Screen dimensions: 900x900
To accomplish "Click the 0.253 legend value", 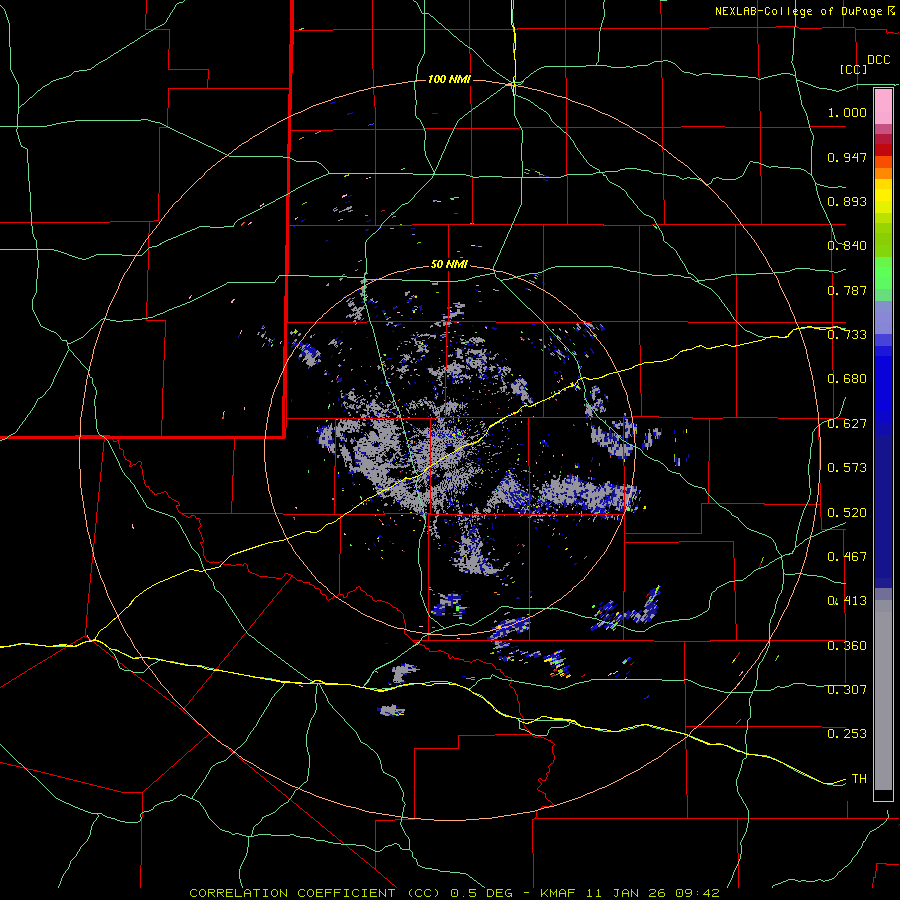I will tap(847, 734).
